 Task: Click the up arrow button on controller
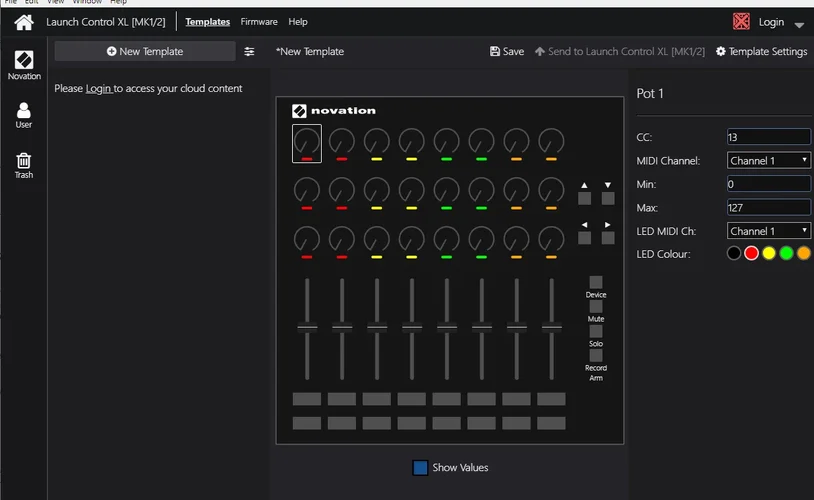click(584, 198)
